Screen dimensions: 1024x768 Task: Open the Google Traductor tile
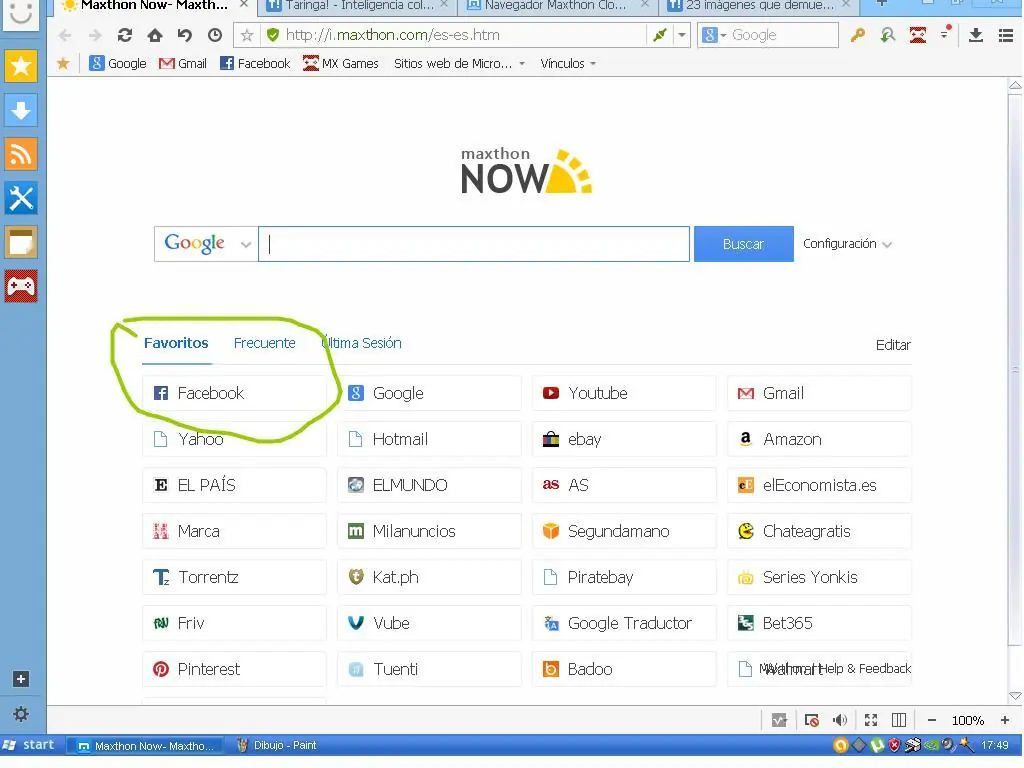pyautogui.click(x=624, y=623)
